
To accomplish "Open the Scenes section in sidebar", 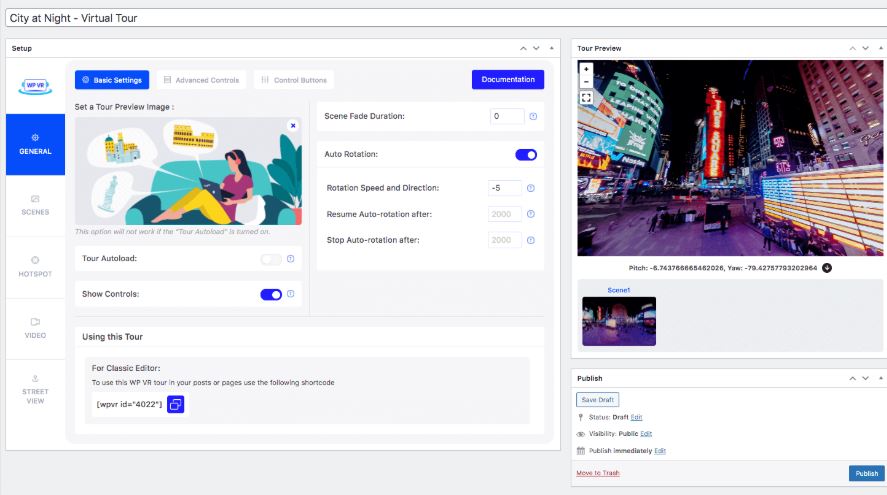I will (35, 205).
